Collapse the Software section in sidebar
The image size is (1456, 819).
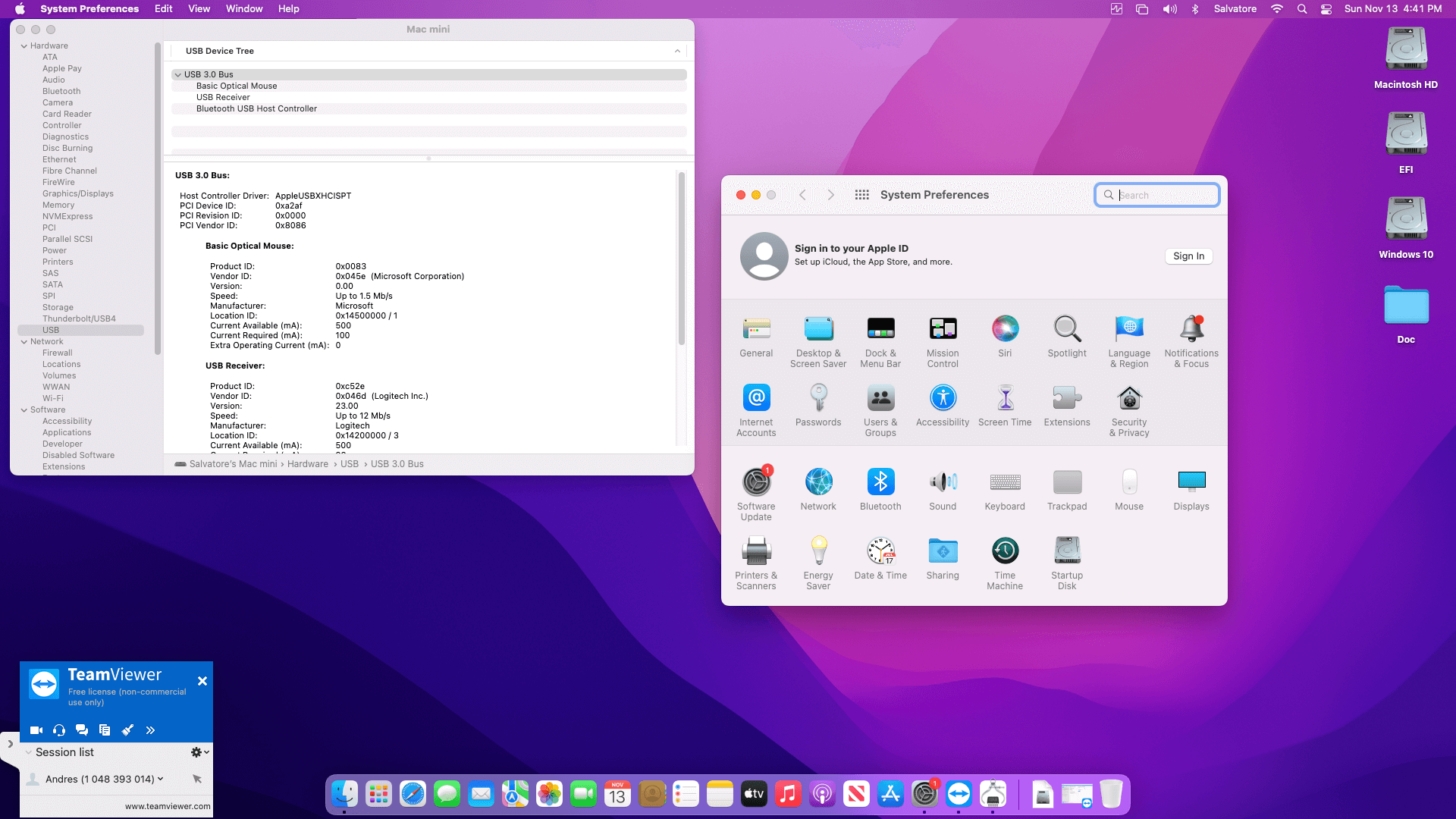pyautogui.click(x=24, y=410)
